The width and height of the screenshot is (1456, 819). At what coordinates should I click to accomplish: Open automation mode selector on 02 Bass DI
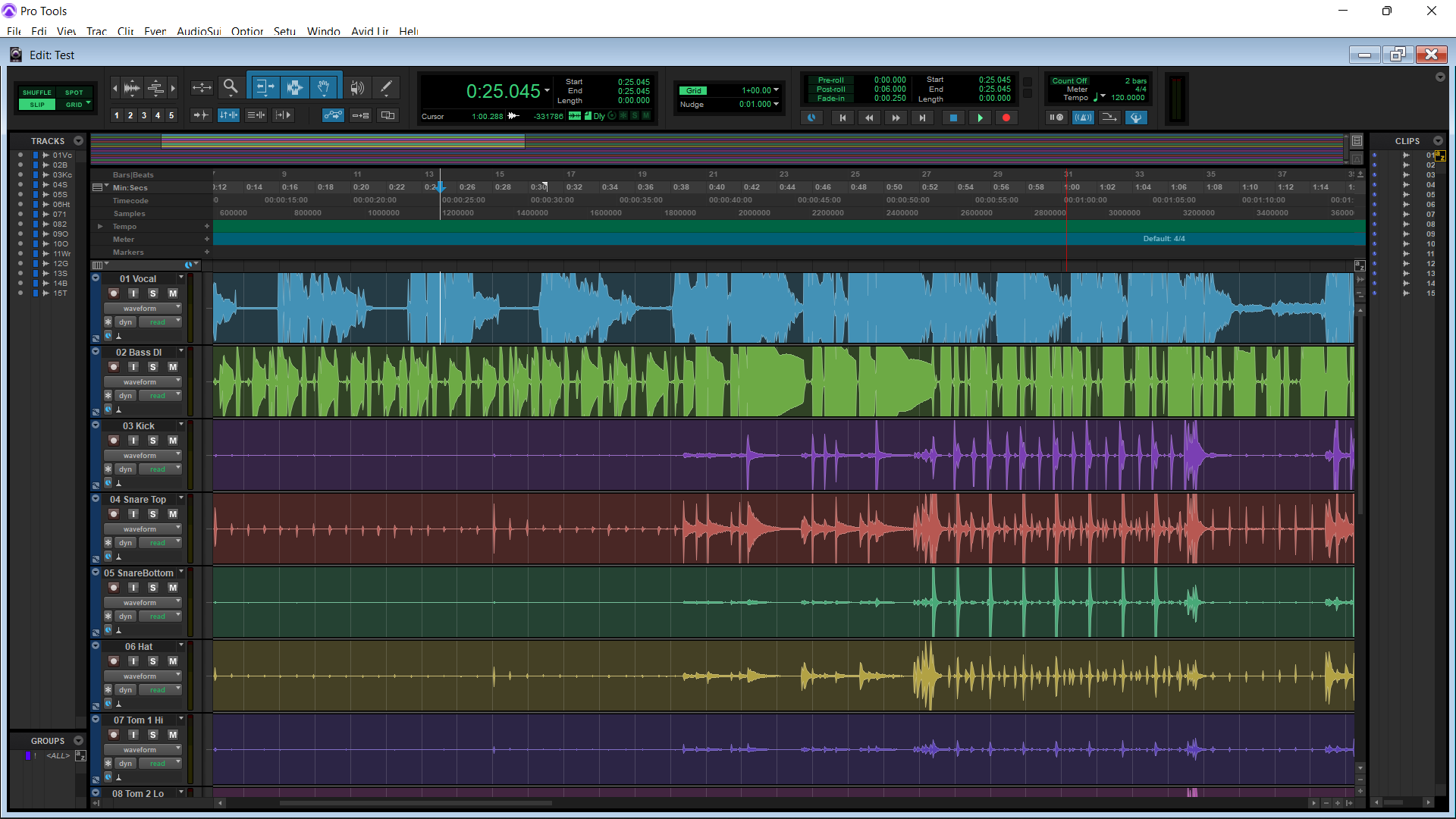[x=160, y=396]
